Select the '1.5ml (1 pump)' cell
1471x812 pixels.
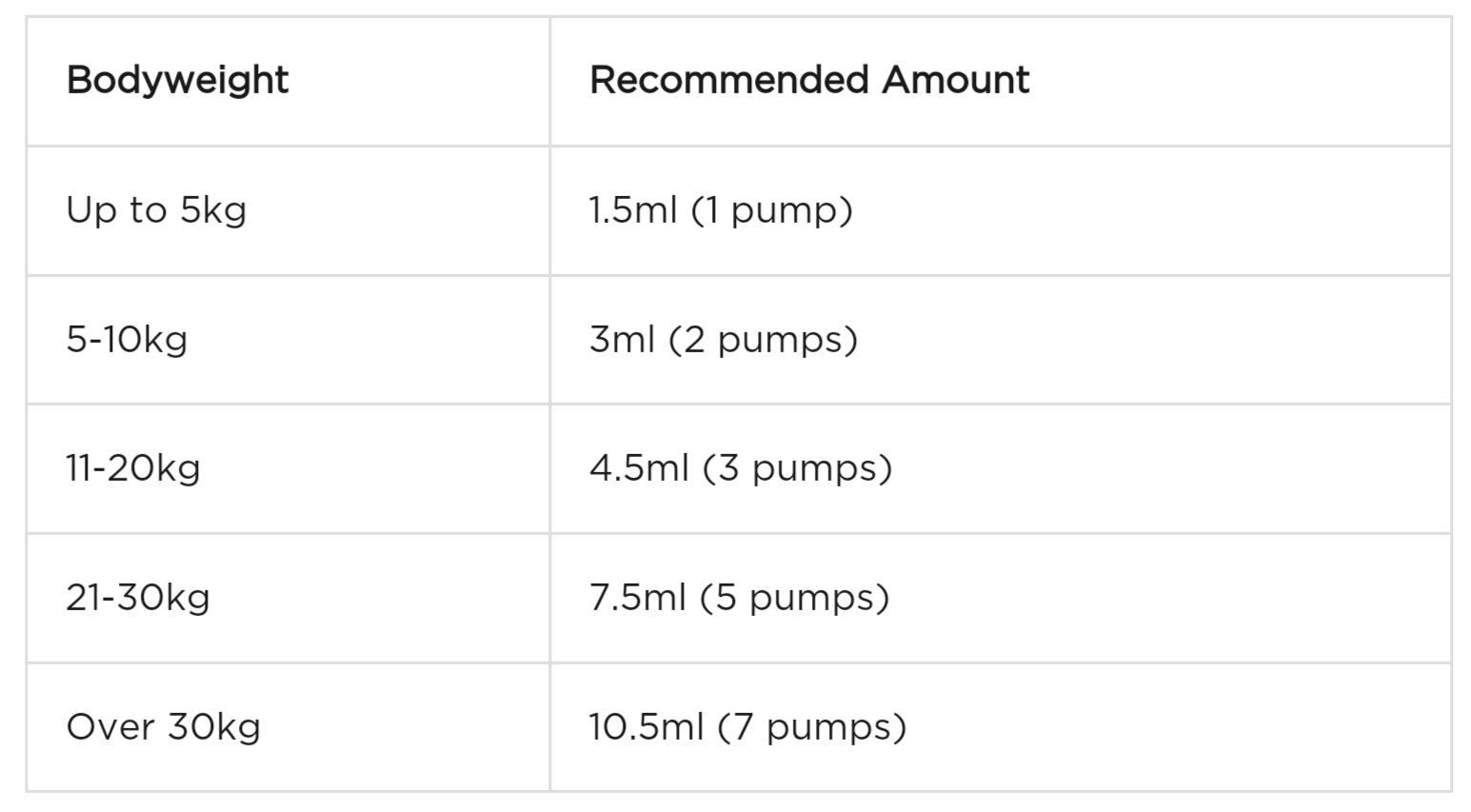click(x=720, y=210)
